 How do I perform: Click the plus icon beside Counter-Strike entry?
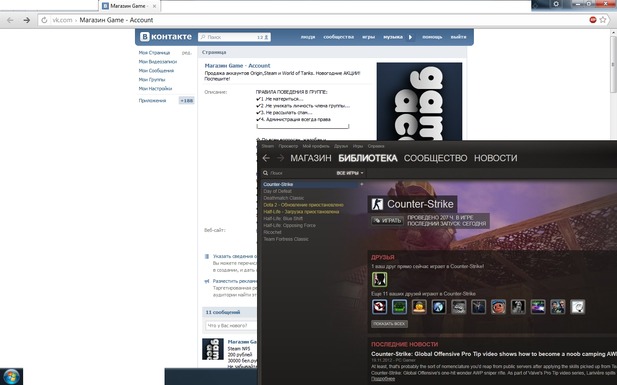pyautogui.click(x=362, y=184)
